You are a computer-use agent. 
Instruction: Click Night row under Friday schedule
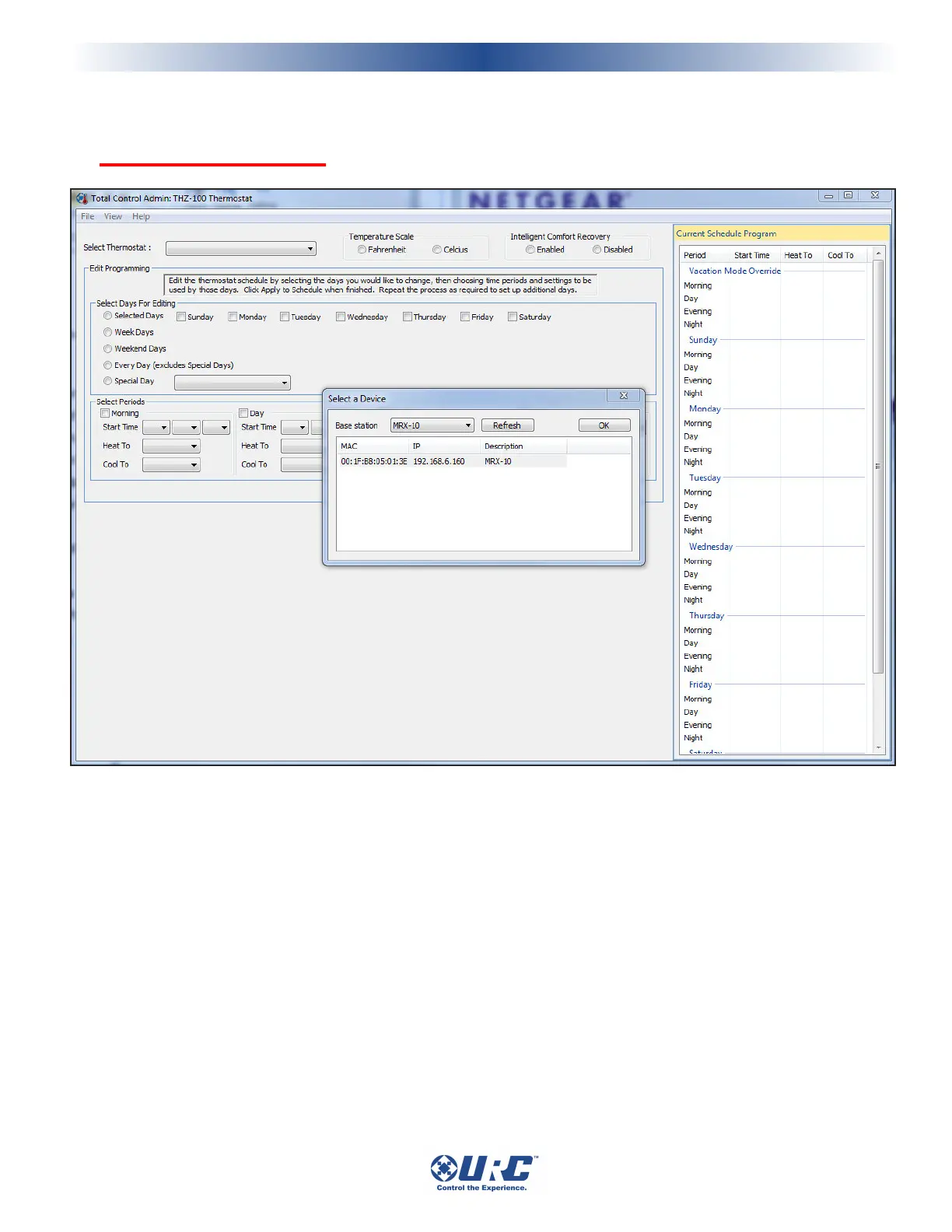(x=774, y=738)
